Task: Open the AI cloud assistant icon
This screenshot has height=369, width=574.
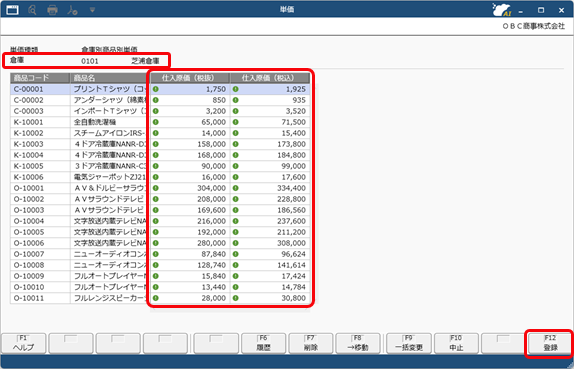Action: pos(502,10)
